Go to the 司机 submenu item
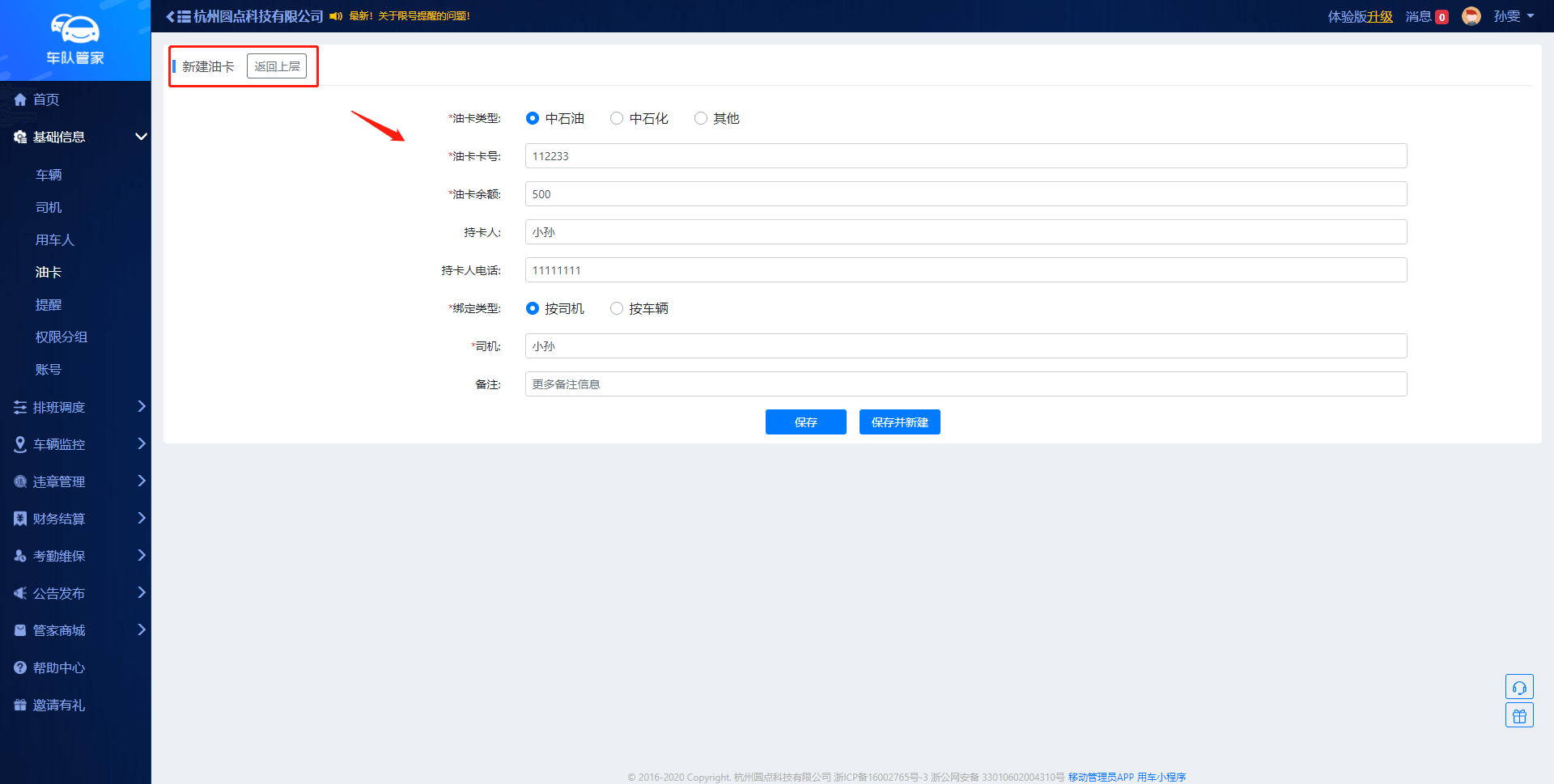 49,207
